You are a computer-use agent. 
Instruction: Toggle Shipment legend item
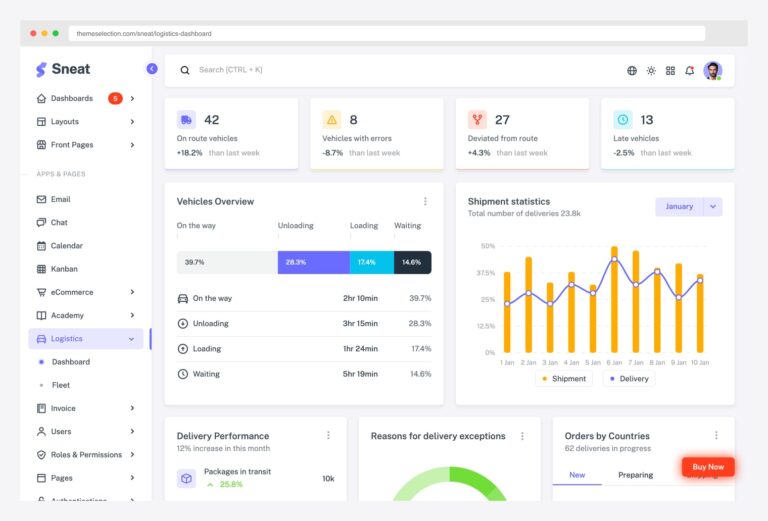[564, 379]
